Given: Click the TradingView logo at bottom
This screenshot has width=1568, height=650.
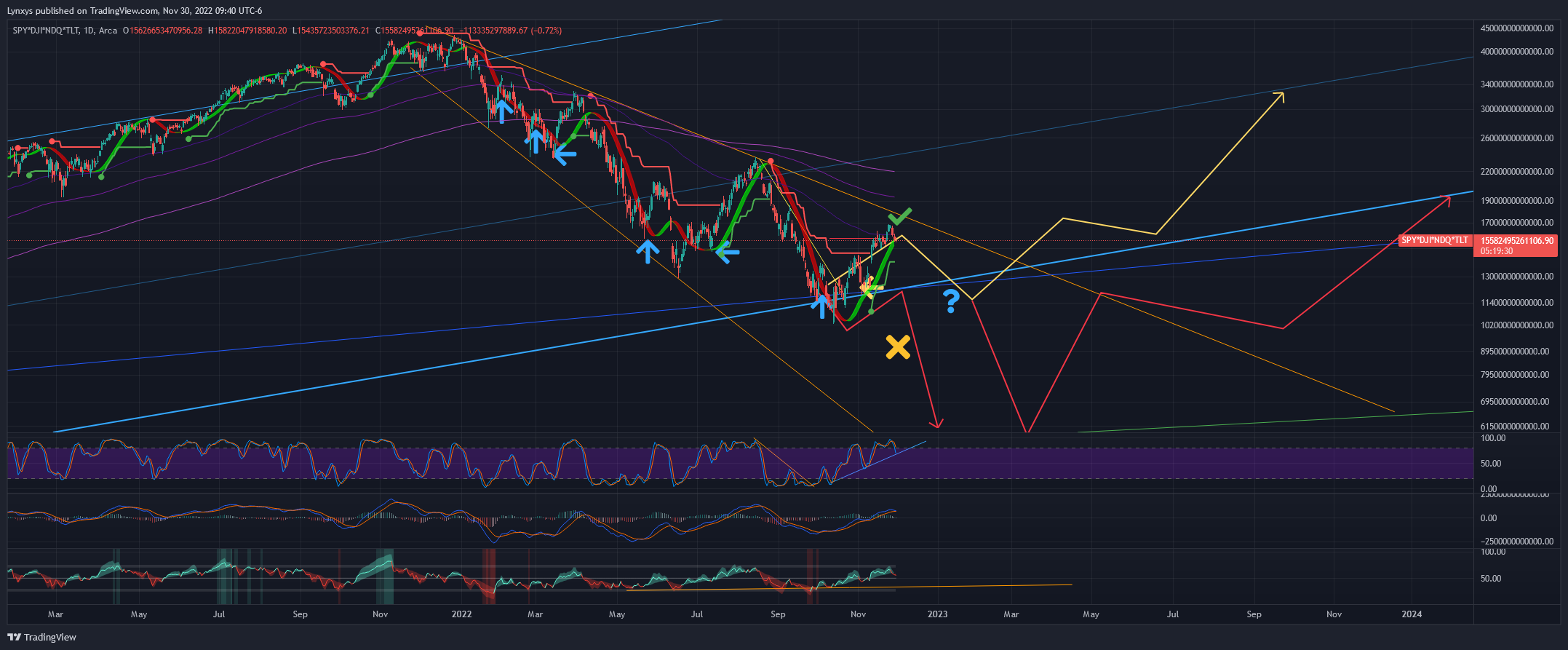Looking at the screenshot, I should tap(41, 637).
